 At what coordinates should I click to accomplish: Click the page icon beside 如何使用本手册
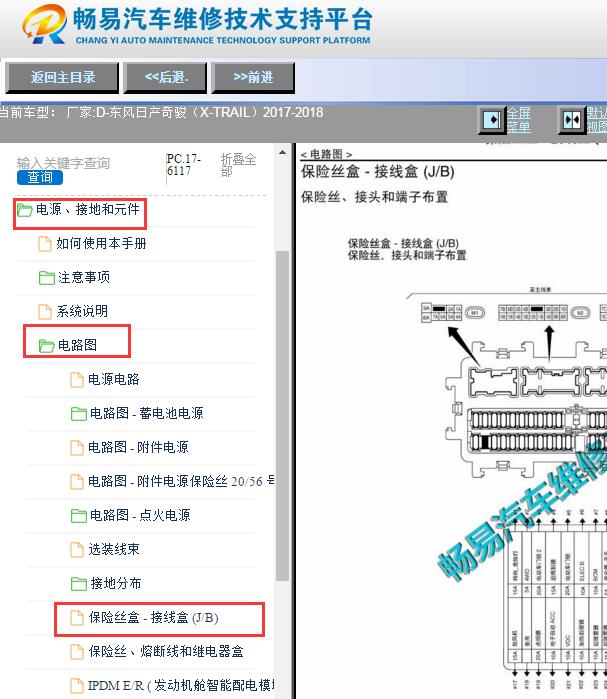(x=45, y=243)
